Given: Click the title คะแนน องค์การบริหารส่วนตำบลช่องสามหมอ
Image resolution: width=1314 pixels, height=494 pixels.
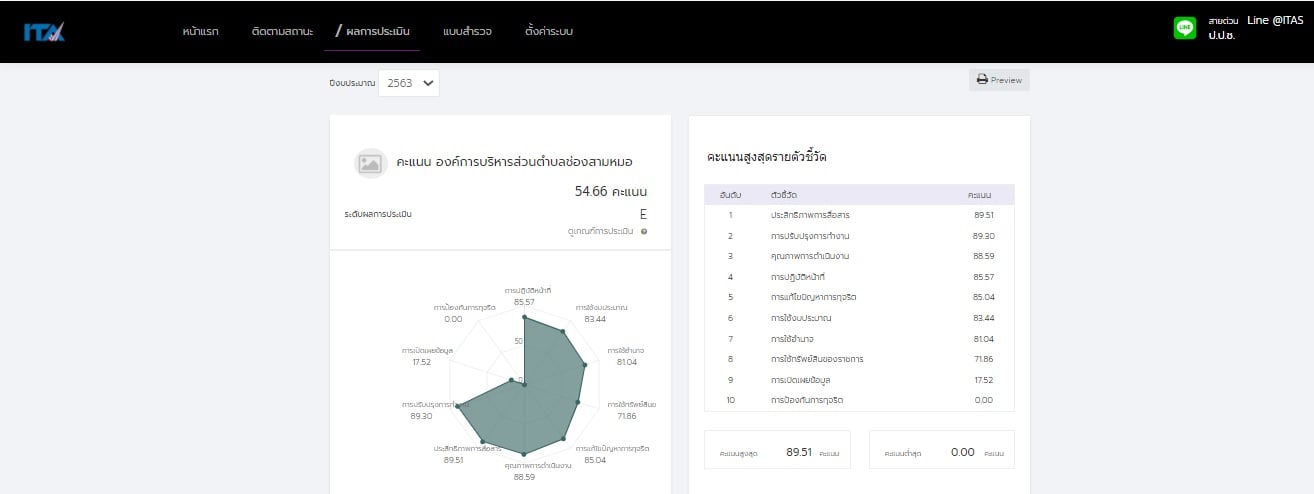Looking at the screenshot, I should click(x=514, y=162).
